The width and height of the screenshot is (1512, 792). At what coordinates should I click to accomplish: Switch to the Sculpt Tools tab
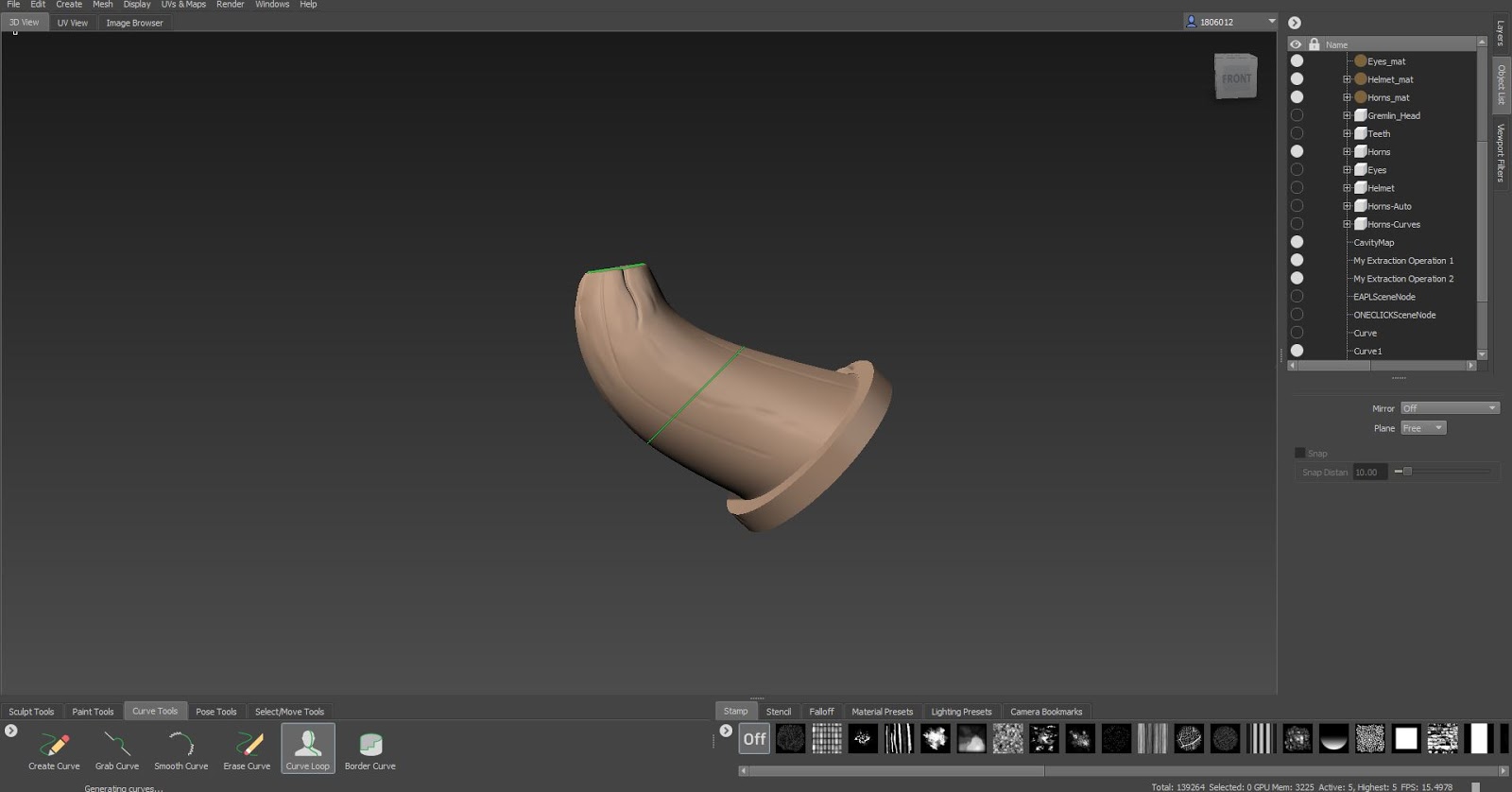click(31, 712)
